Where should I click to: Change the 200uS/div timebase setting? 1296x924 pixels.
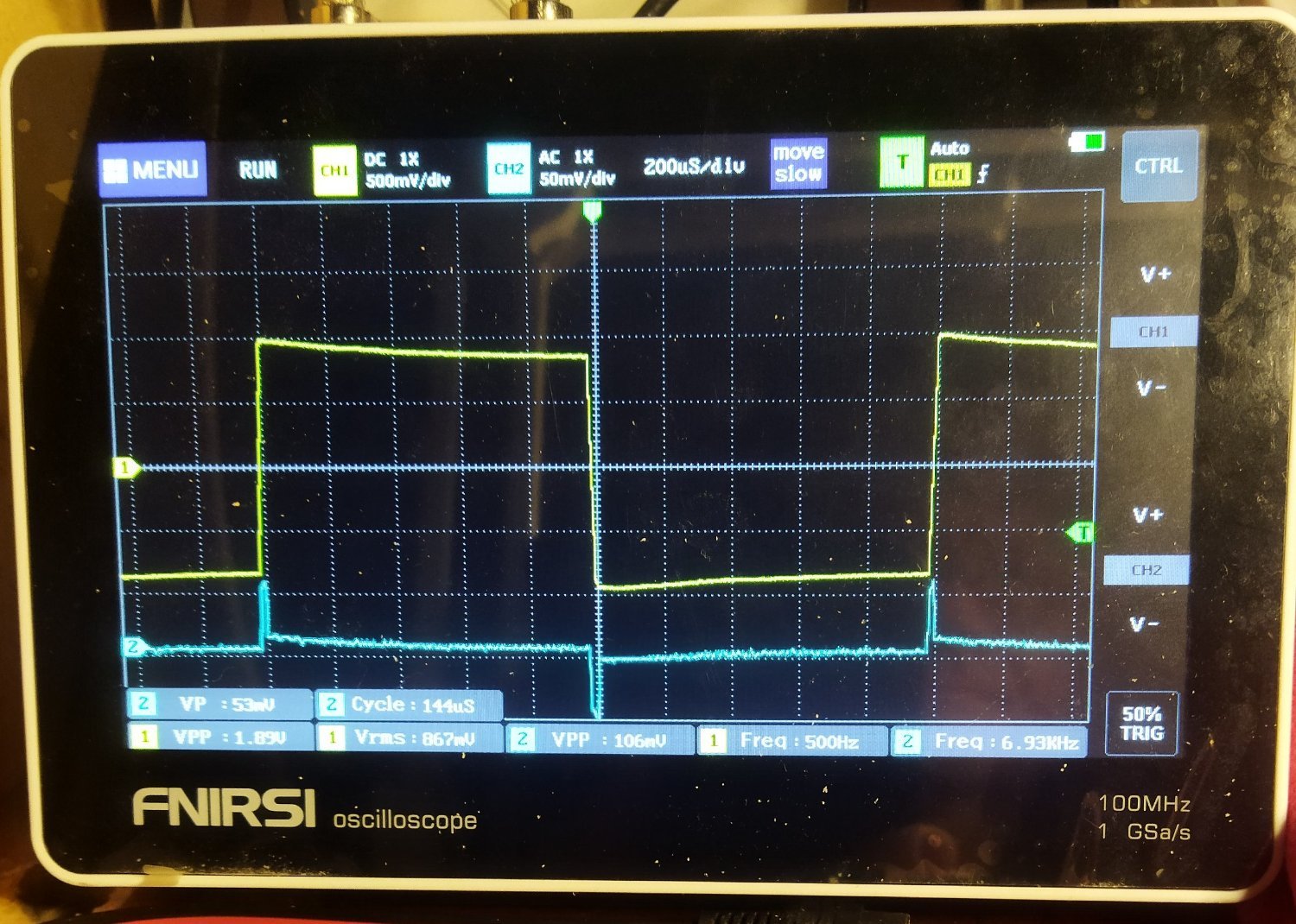pos(694,166)
